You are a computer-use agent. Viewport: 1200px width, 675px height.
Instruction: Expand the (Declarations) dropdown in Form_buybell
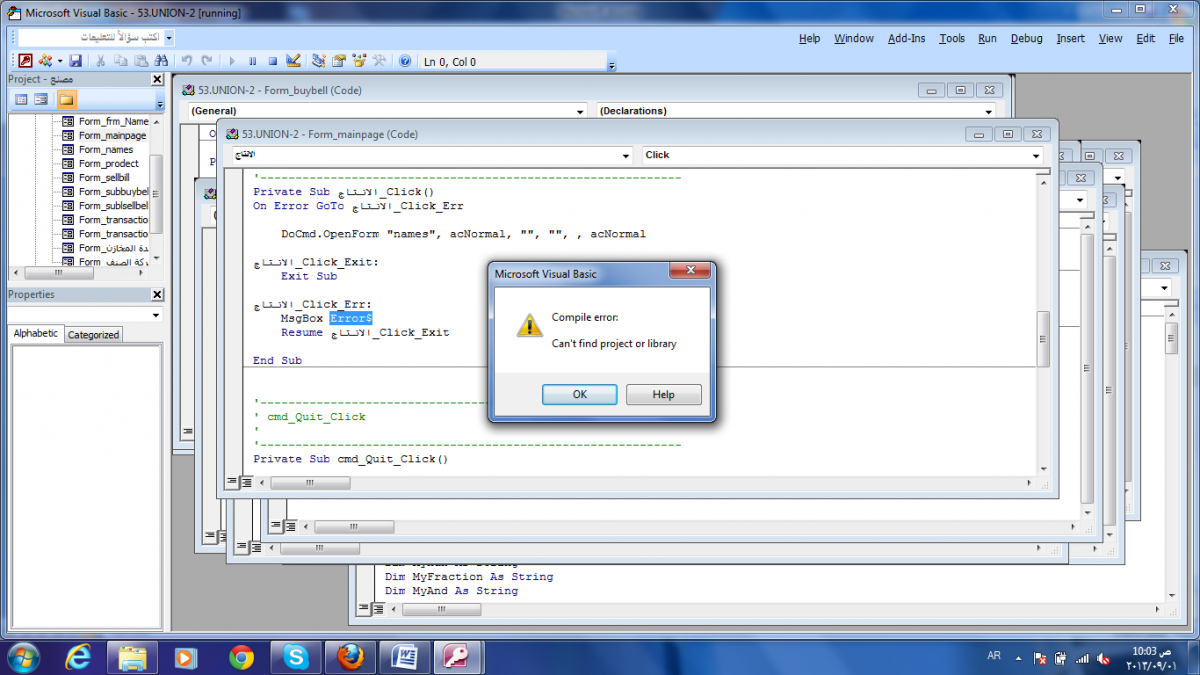point(989,111)
